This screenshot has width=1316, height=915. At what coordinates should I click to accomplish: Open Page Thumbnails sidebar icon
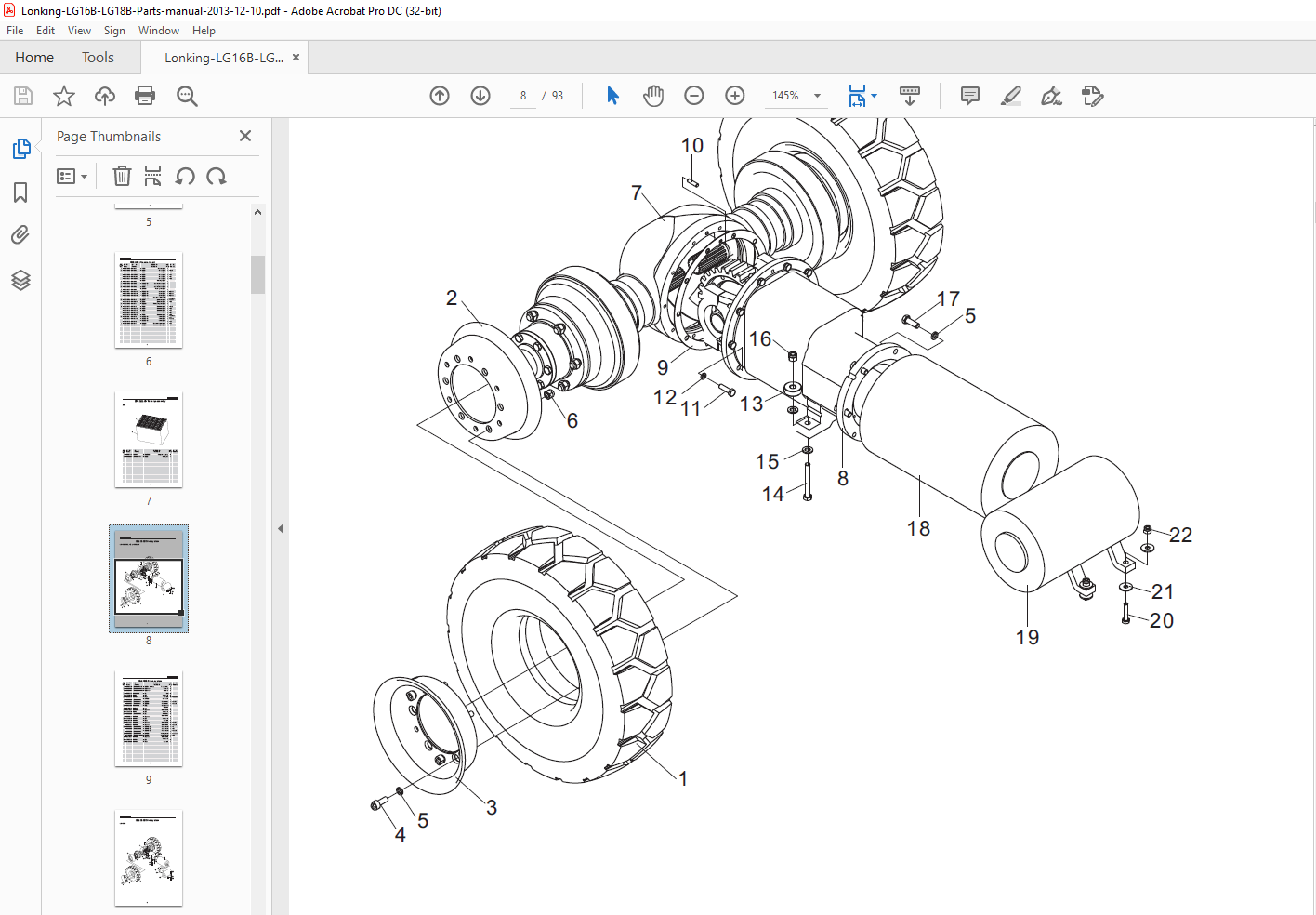pos(20,149)
